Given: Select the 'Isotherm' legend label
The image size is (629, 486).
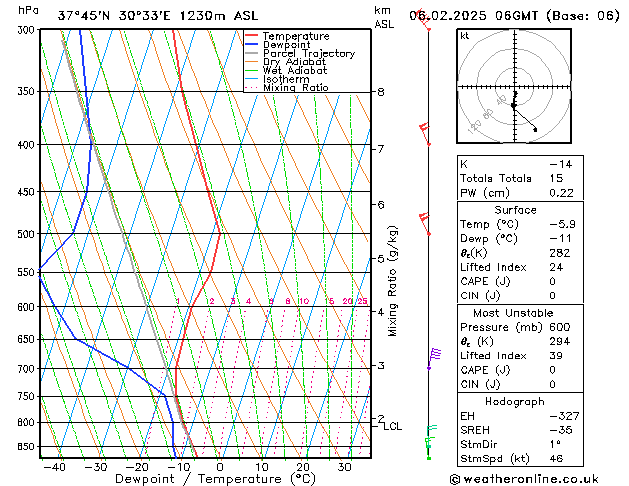Looking at the screenshot, I should pos(286,79).
